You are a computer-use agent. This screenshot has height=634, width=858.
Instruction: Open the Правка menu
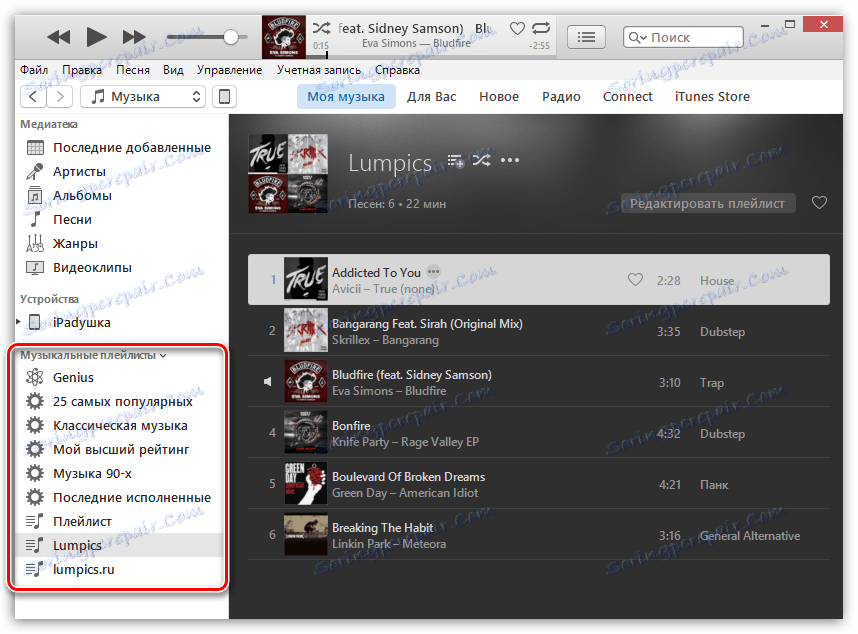pos(82,70)
